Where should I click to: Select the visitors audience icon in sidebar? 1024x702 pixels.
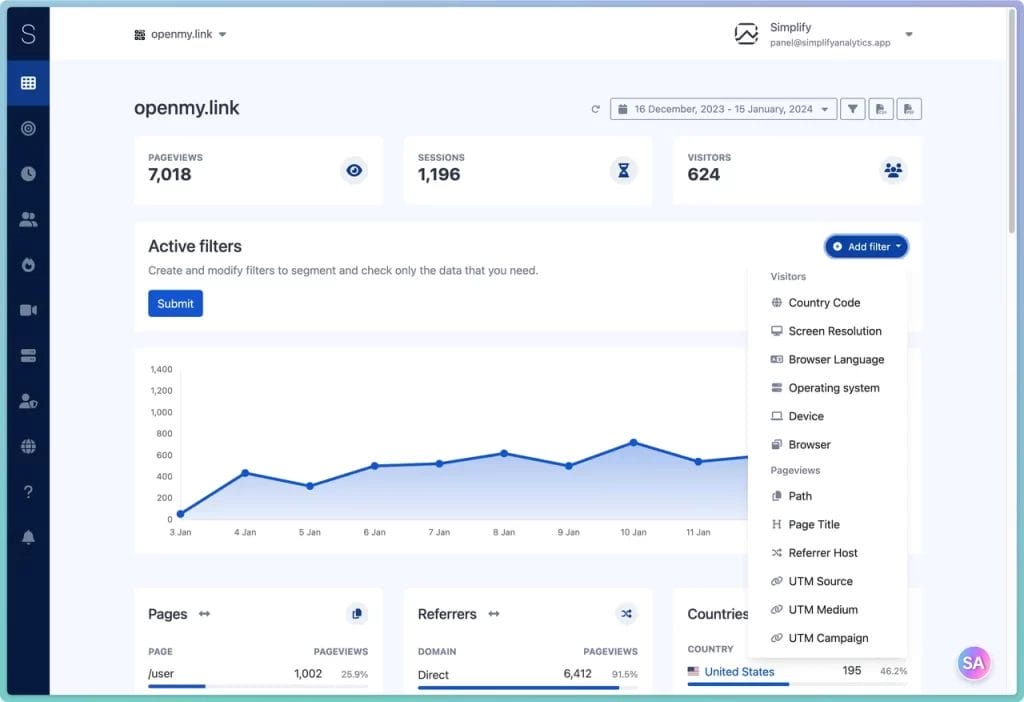[x=27, y=218]
